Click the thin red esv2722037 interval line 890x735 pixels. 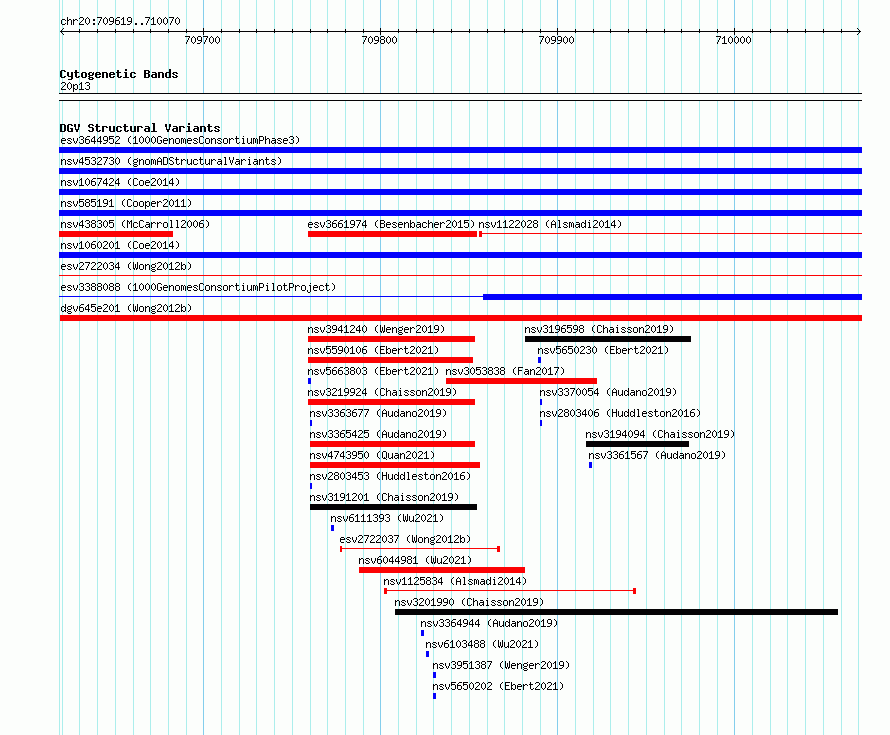coord(420,549)
